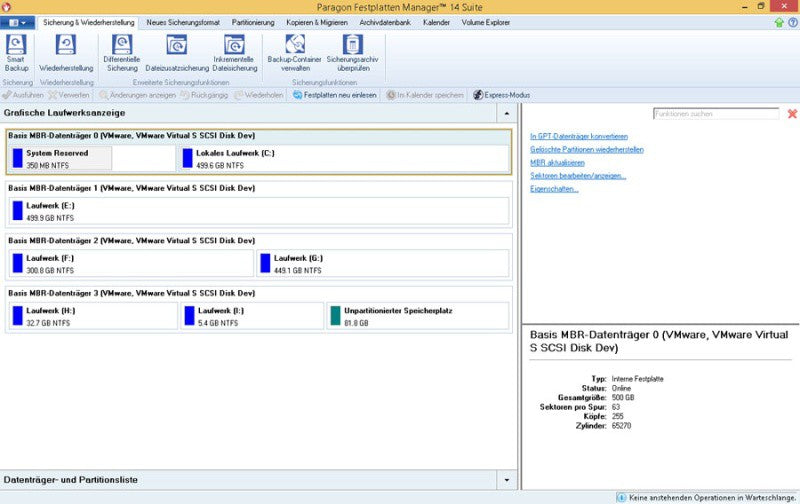Minimize the Paragon window

[x=745, y=7]
